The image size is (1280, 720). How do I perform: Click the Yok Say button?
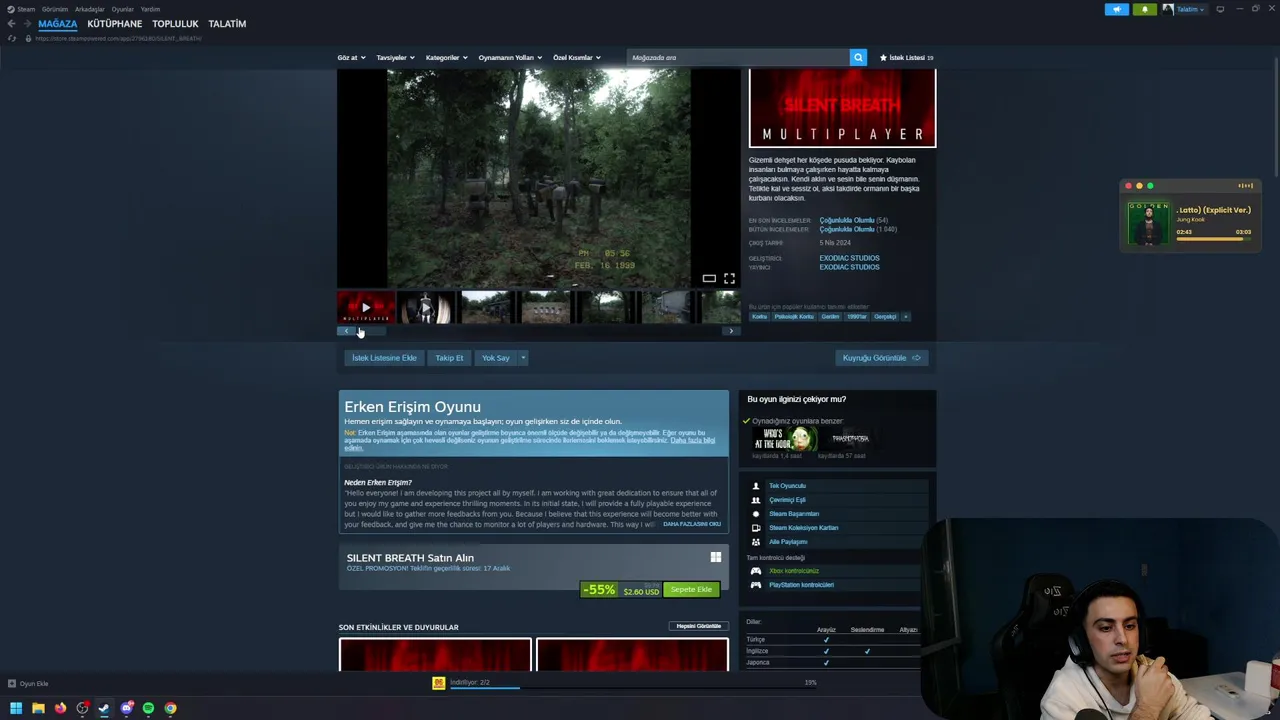point(495,358)
